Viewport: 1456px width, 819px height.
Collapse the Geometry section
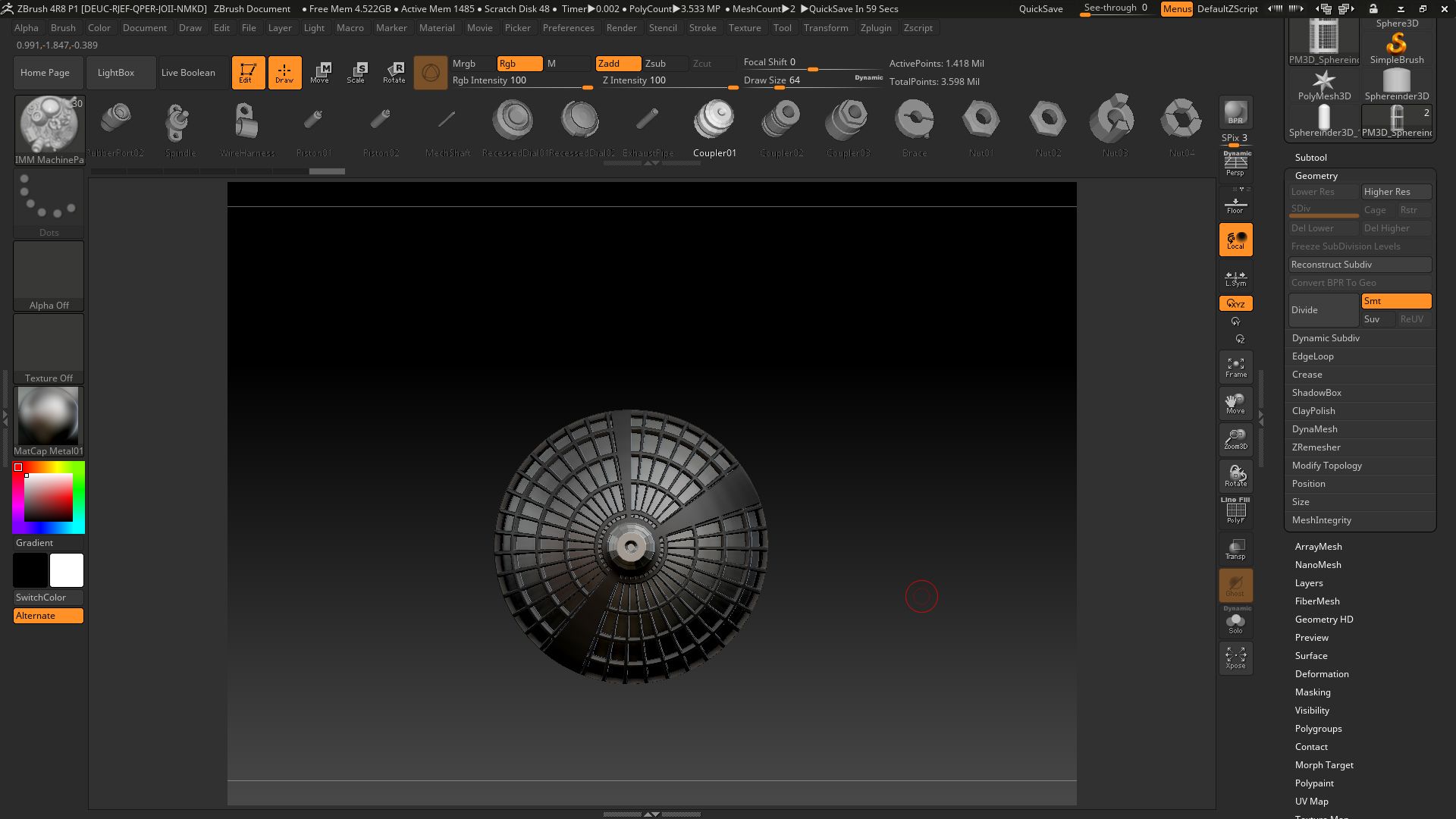1316,176
